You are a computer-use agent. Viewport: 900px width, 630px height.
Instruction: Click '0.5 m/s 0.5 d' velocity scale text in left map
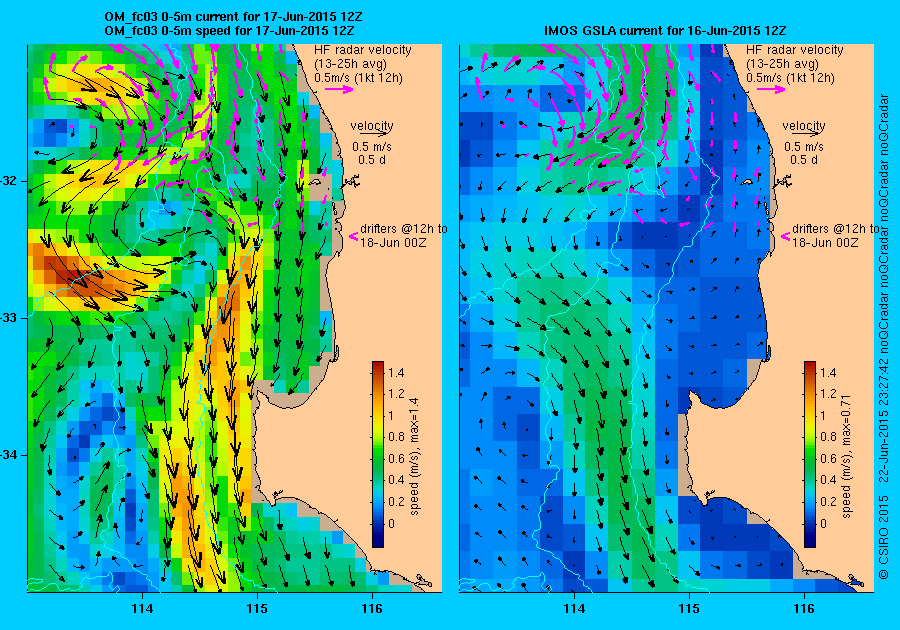click(x=372, y=153)
